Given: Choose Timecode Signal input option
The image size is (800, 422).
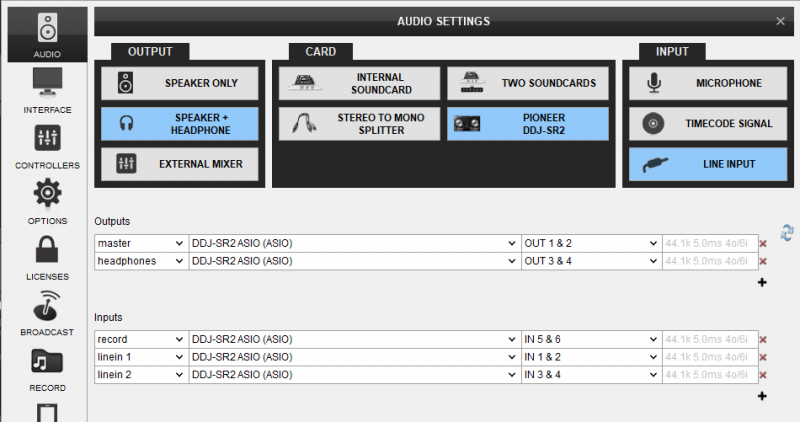Looking at the screenshot, I should 708,123.
